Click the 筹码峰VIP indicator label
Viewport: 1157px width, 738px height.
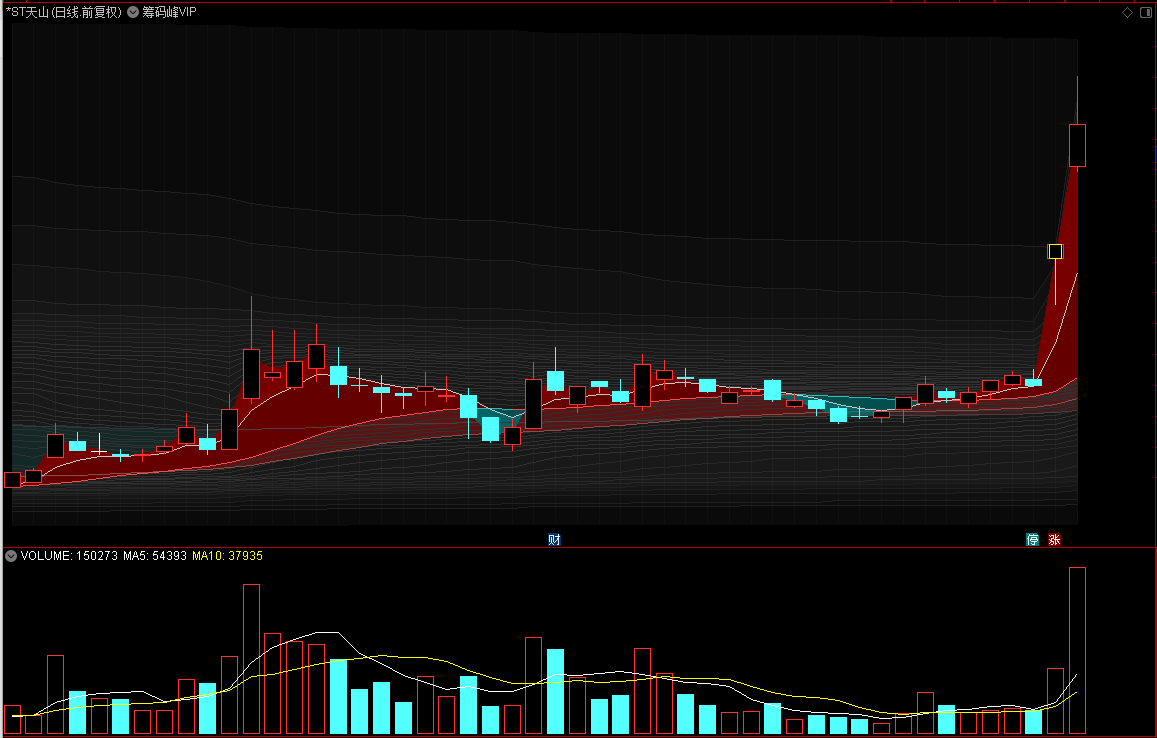click(169, 12)
